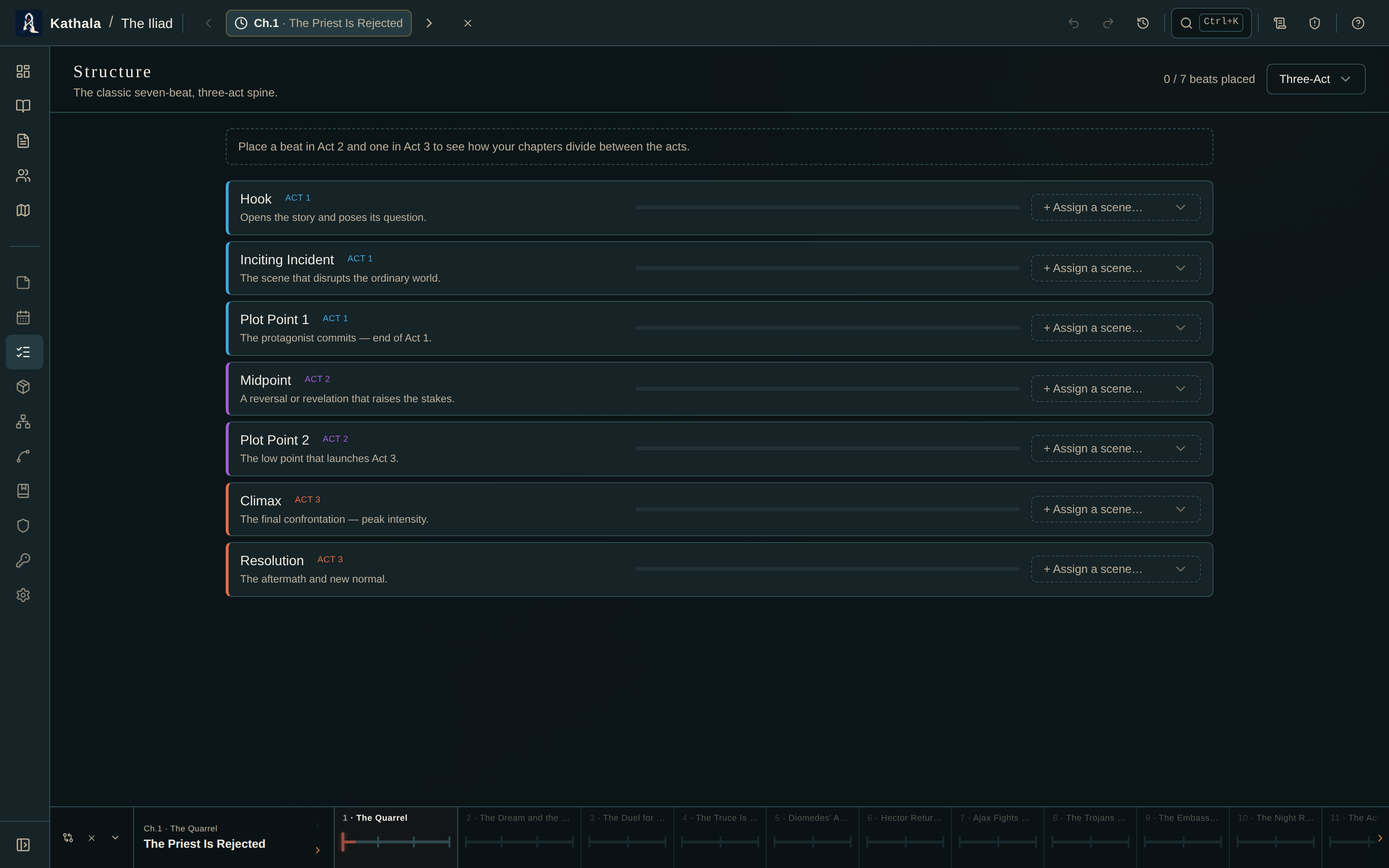This screenshot has width=1389, height=868.
Task: Assign a scene to the Resolution beat
Action: click(x=1115, y=569)
